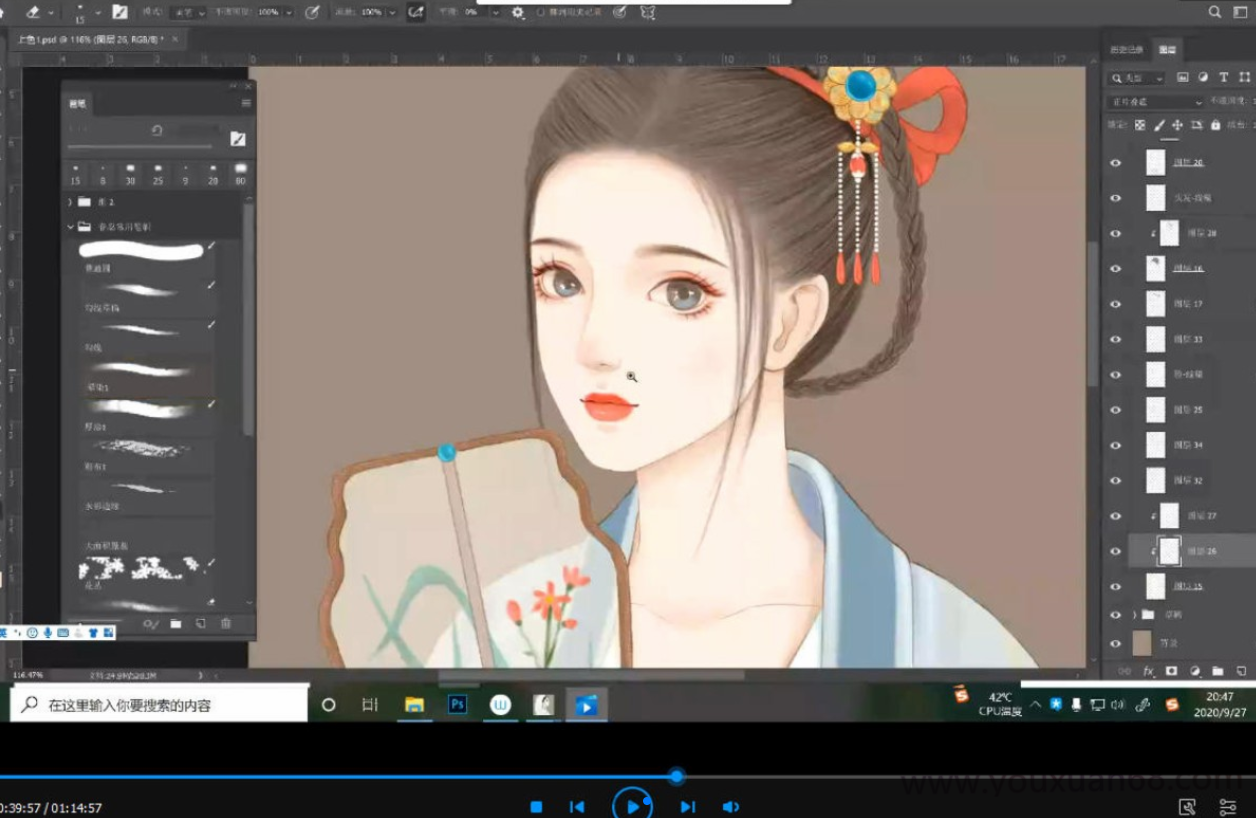This screenshot has width=1256, height=818.
Task: Open the search icon at top right
Action: pyautogui.click(x=1215, y=12)
